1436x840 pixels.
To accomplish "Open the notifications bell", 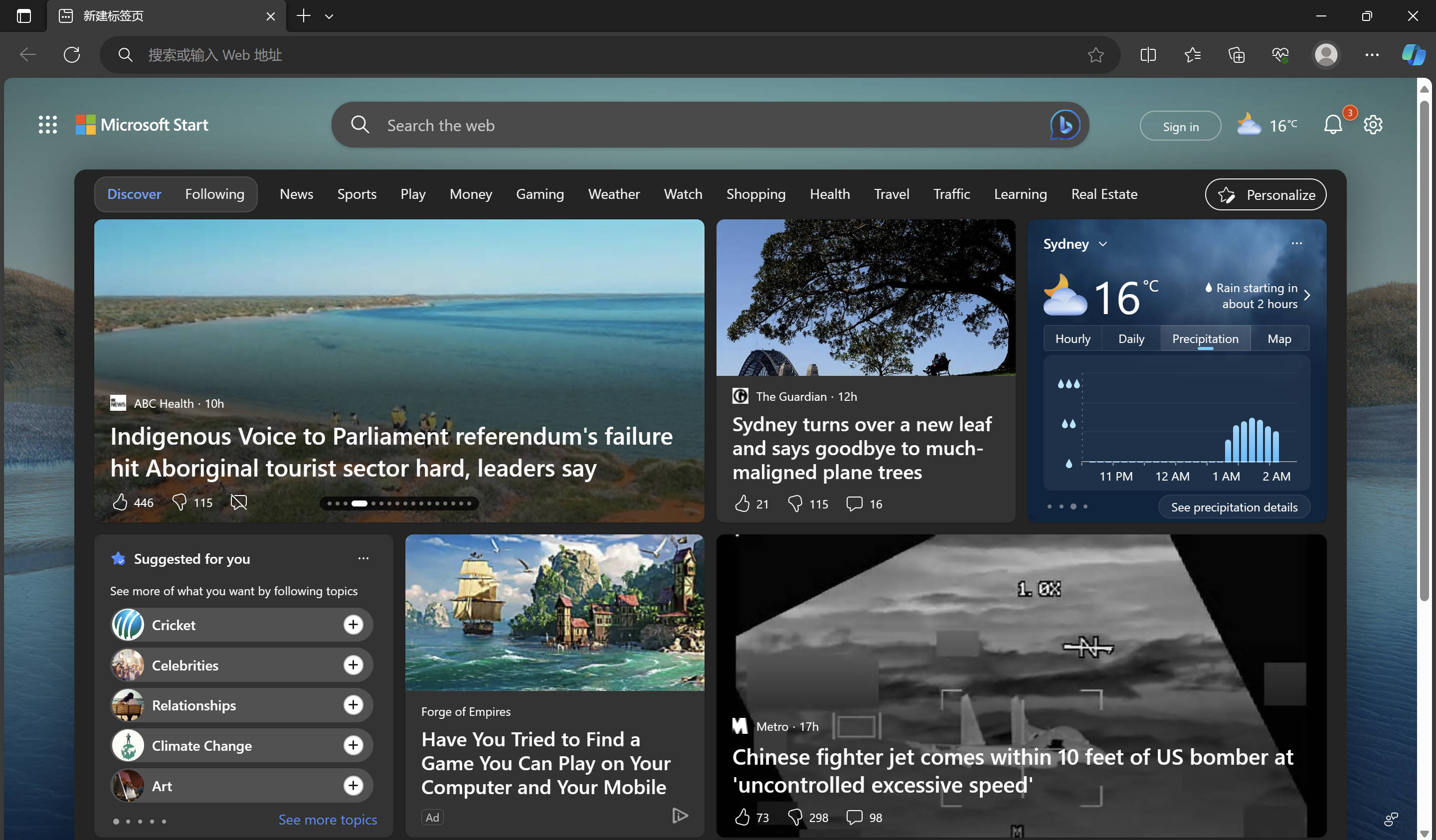I will click(x=1333, y=125).
